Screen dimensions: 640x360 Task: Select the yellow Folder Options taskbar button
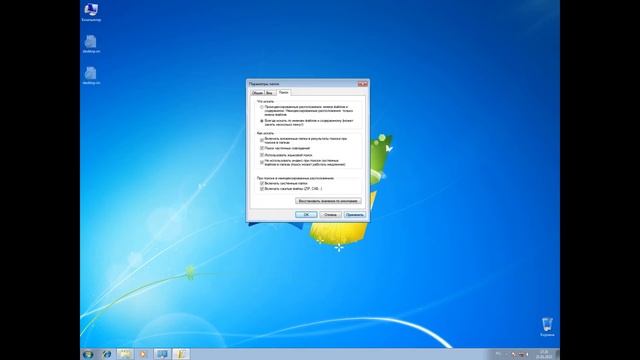(181, 354)
